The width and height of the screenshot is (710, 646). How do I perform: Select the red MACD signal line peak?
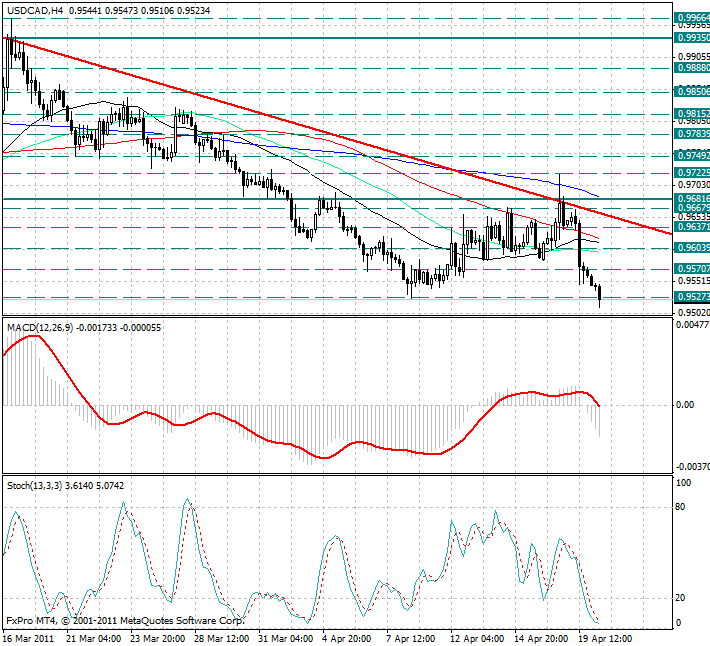(32, 337)
